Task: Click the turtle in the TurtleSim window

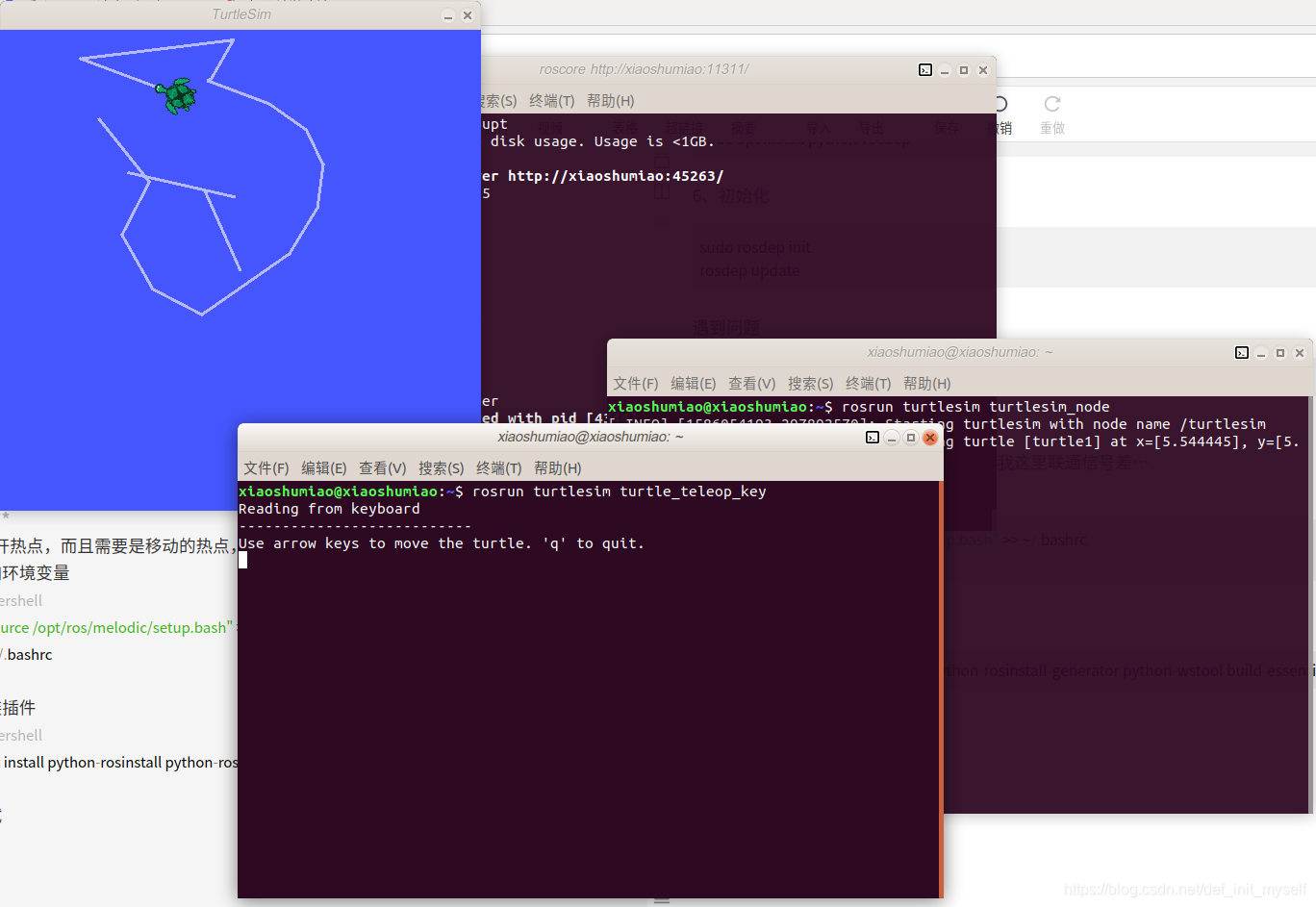Action: pos(177,96)
